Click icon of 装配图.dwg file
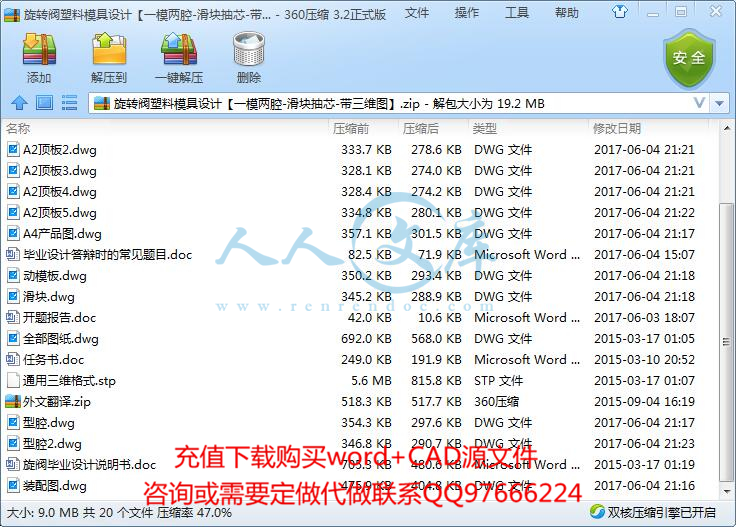Screen dimensions: 736x527 tap(13, 486)
